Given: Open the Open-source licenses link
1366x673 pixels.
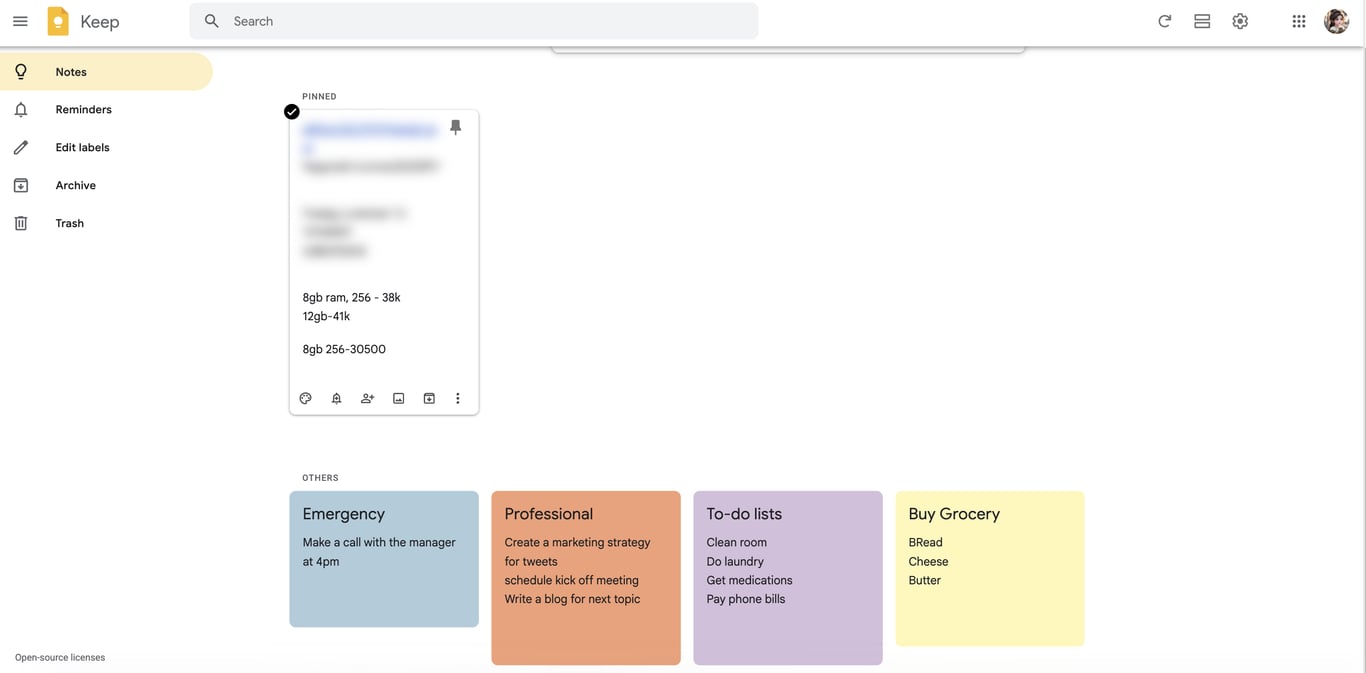Looking at the screenshot, I should tap(59, 657).
